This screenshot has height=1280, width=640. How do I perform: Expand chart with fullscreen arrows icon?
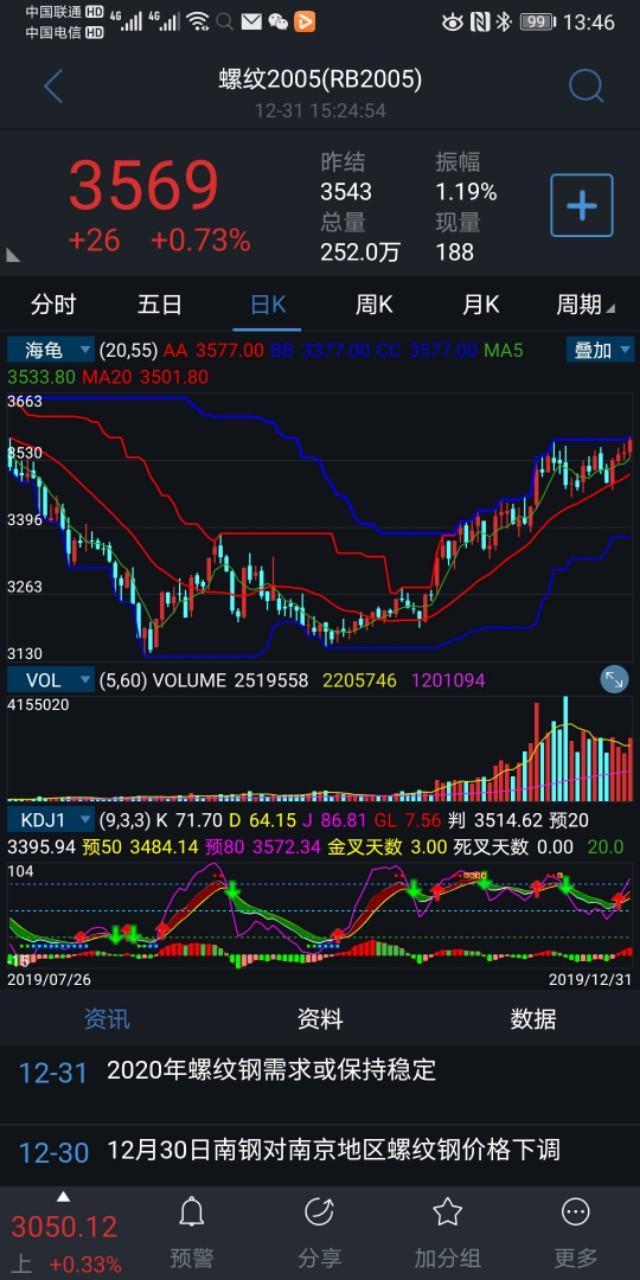pos(614,680)
